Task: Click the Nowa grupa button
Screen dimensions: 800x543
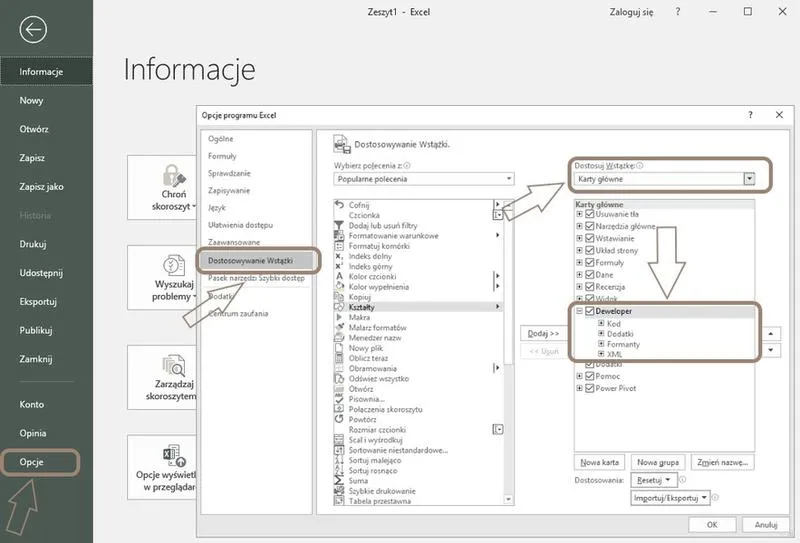Action: [x=658, y=462]
